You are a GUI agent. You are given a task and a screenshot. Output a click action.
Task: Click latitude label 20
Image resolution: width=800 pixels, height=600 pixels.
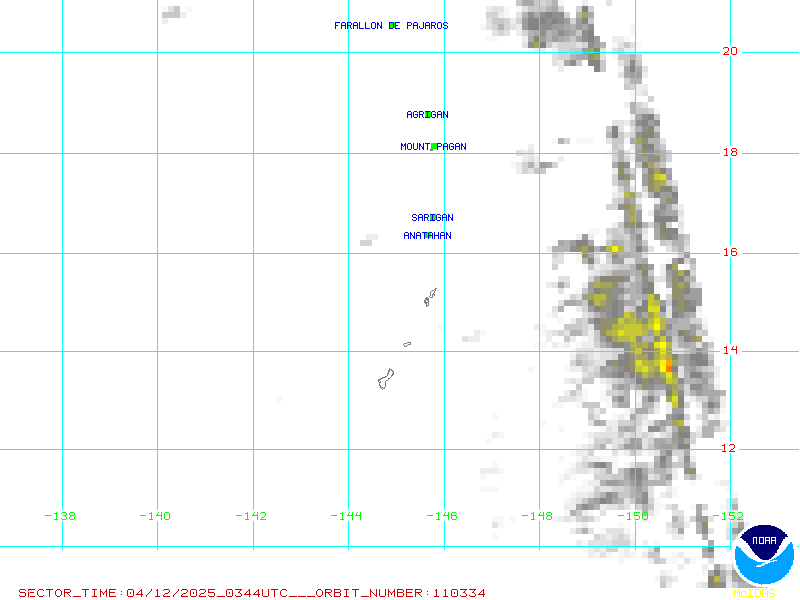click(730, 51)
